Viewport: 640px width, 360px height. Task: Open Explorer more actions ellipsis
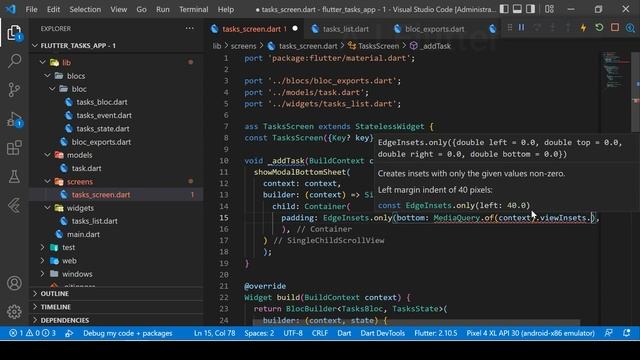click(x=189, y=29)
